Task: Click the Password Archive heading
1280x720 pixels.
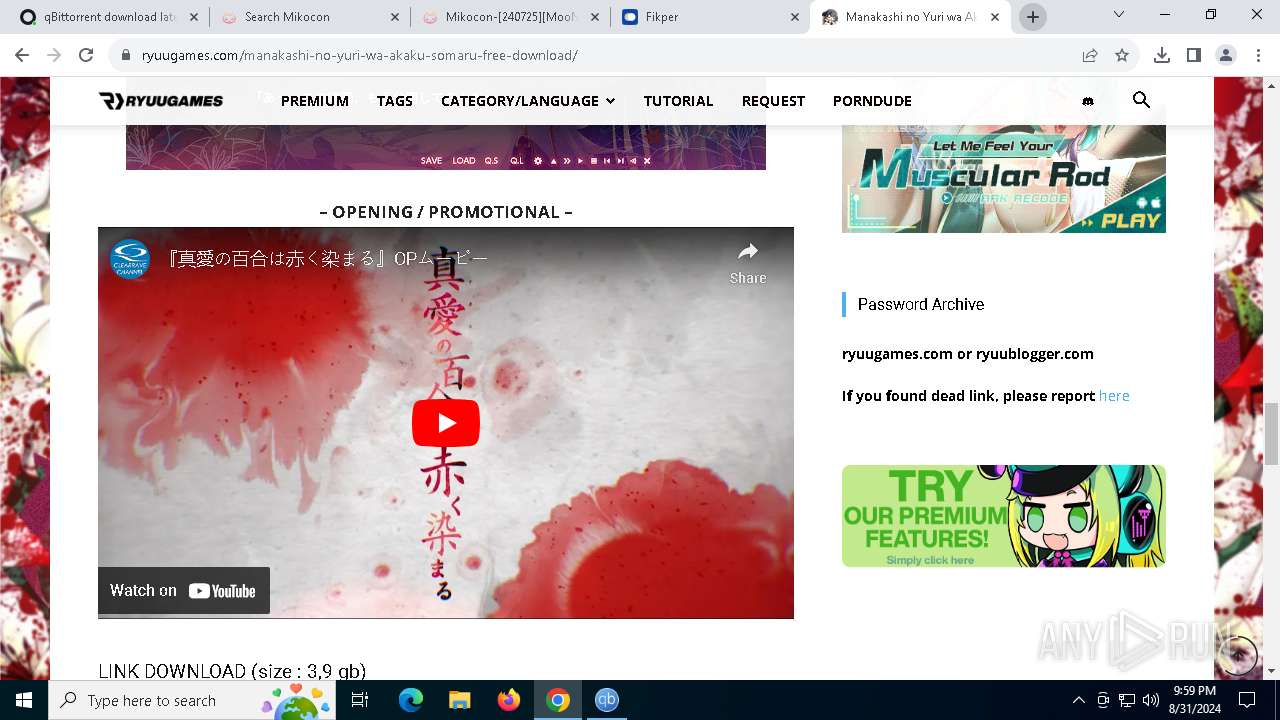Action: point(921,304)
